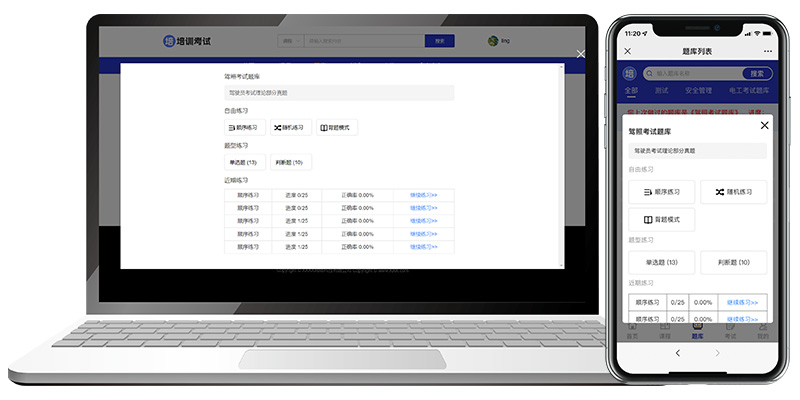
Task: Open the search category dropdown on desktop
Action: click(x=292, y=41)
